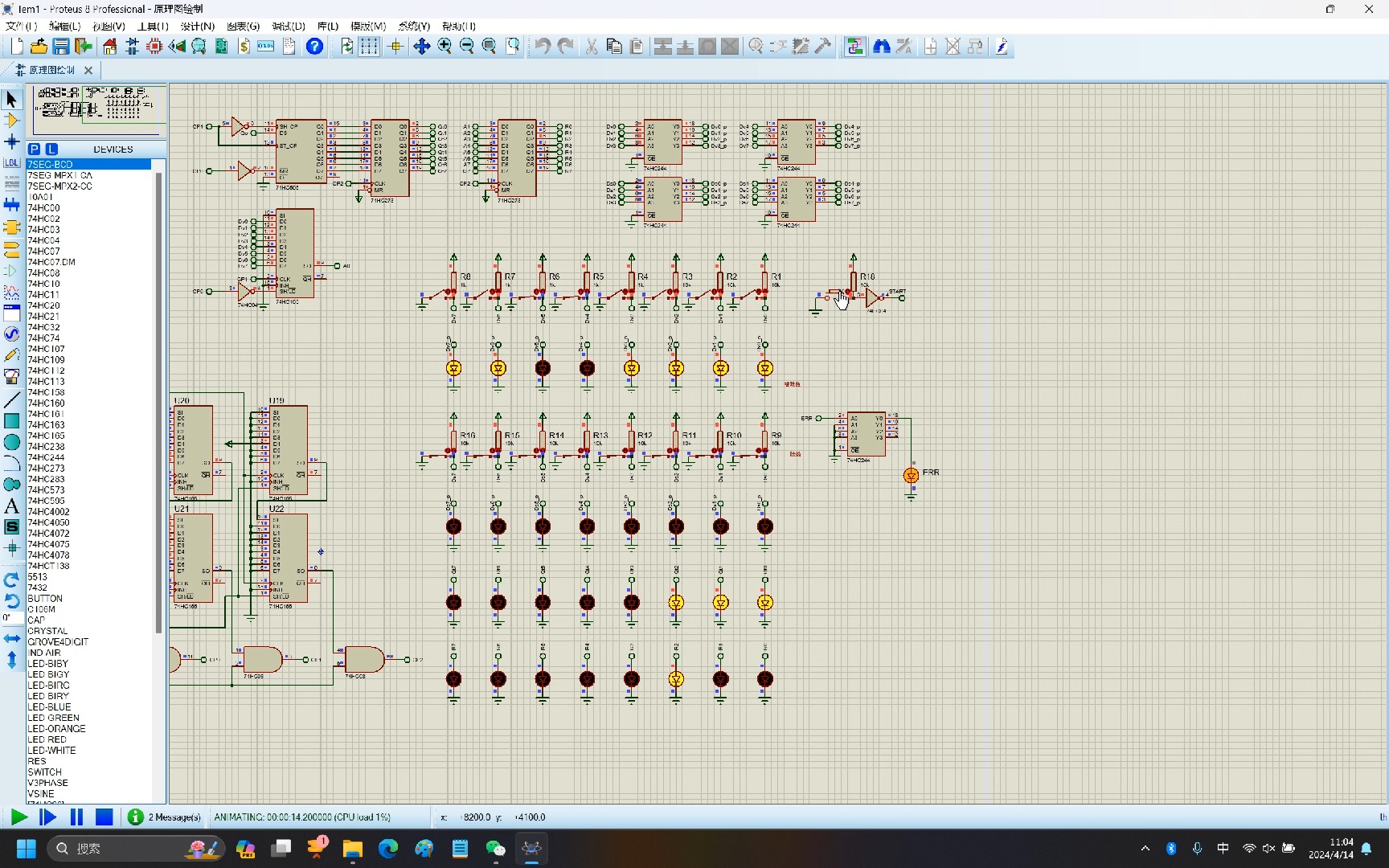Stop the simulation
1389x868 pixels.
click(104, 817)
